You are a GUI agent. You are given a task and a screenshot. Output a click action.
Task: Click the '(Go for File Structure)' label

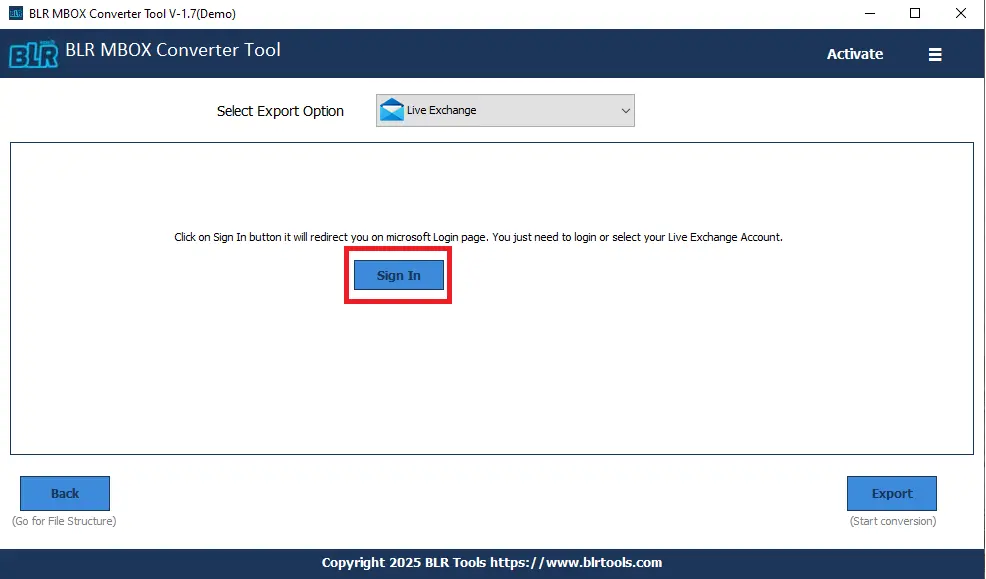(x=64, y=521)
